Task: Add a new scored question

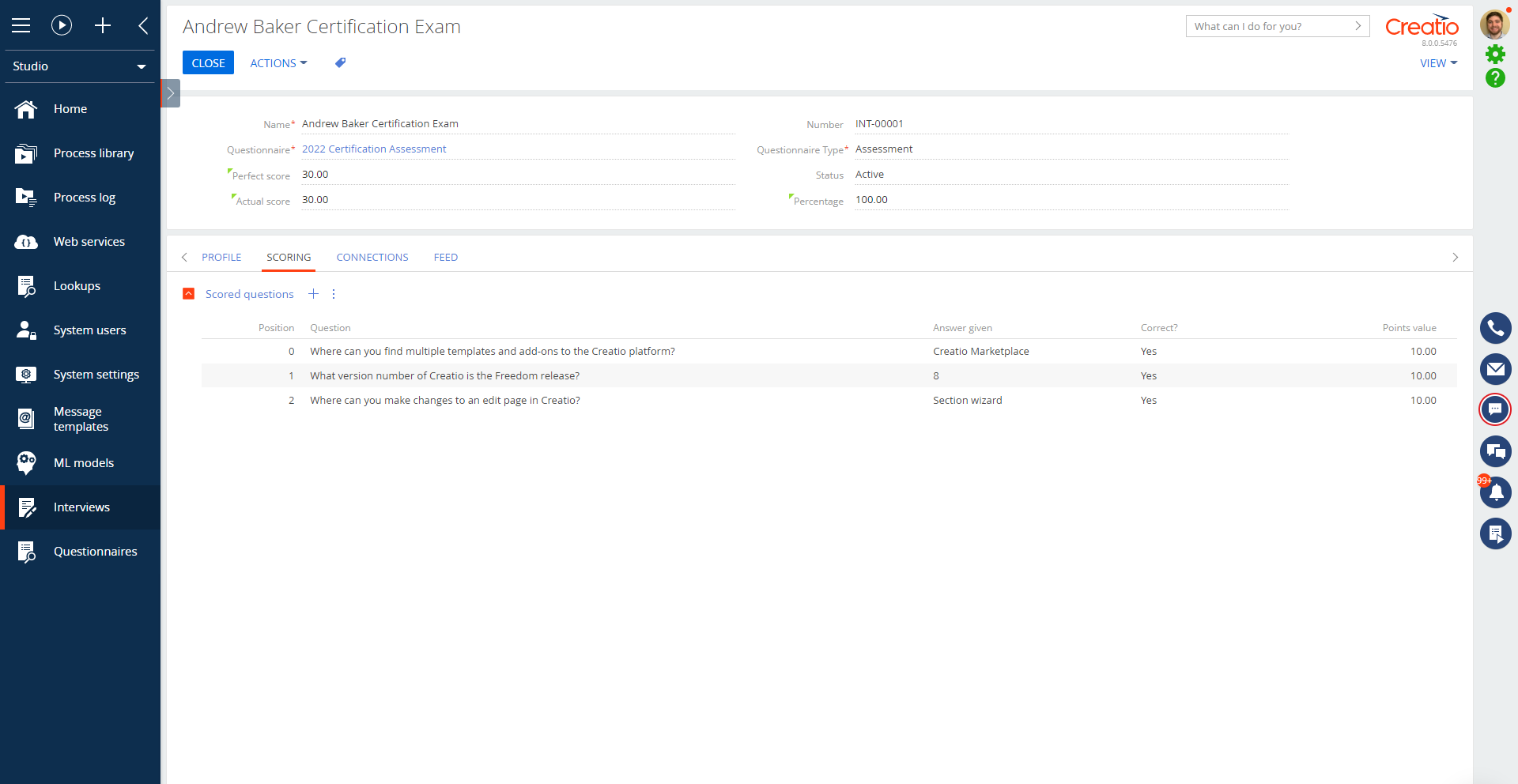Action: coord(313,294)
